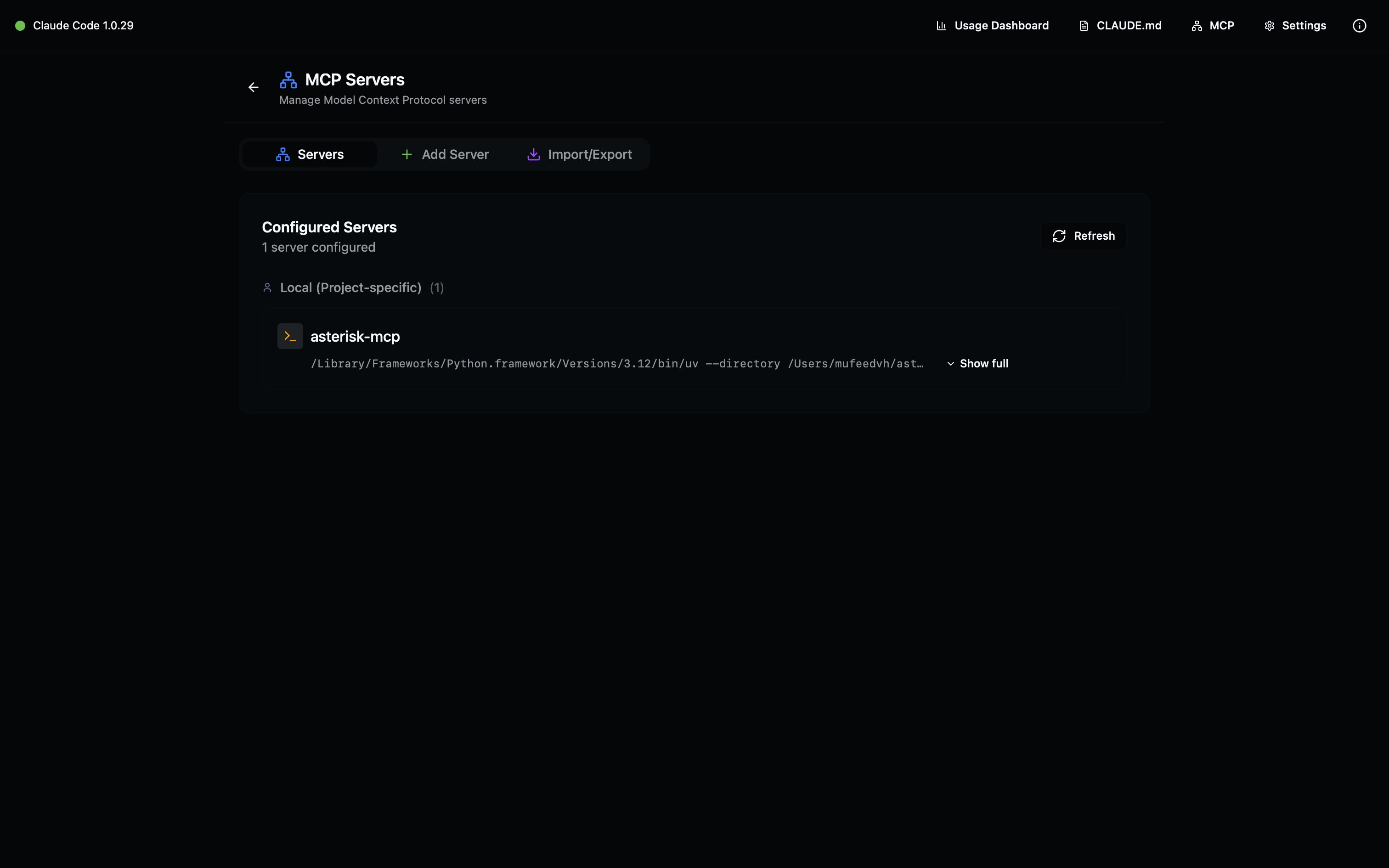Open the Import/Export tab
The height and width of the screenshot is (868, 1389).
click(x=579, y=154)
